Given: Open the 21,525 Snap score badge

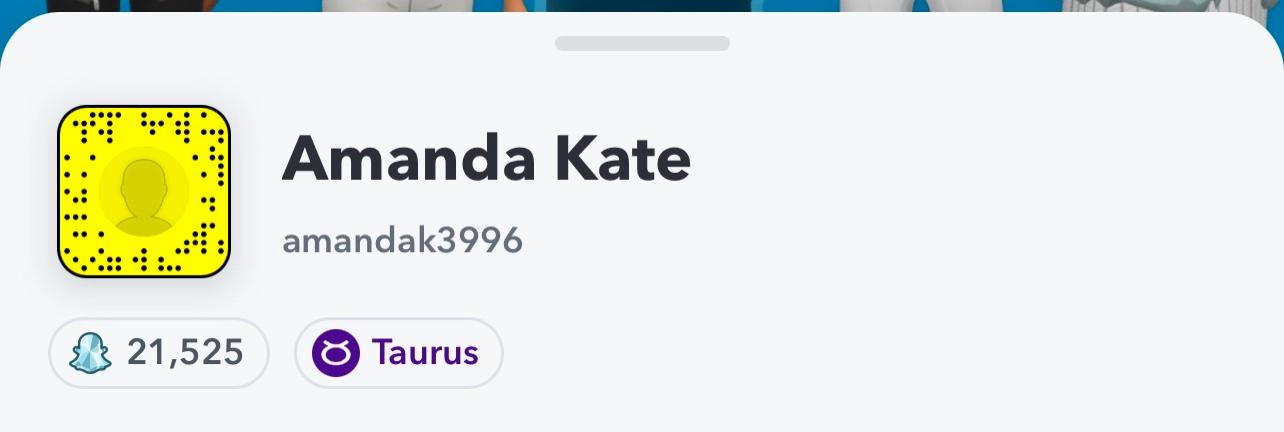Looking at the screenshot, I should pyautogui.click(x=158, y=353).
